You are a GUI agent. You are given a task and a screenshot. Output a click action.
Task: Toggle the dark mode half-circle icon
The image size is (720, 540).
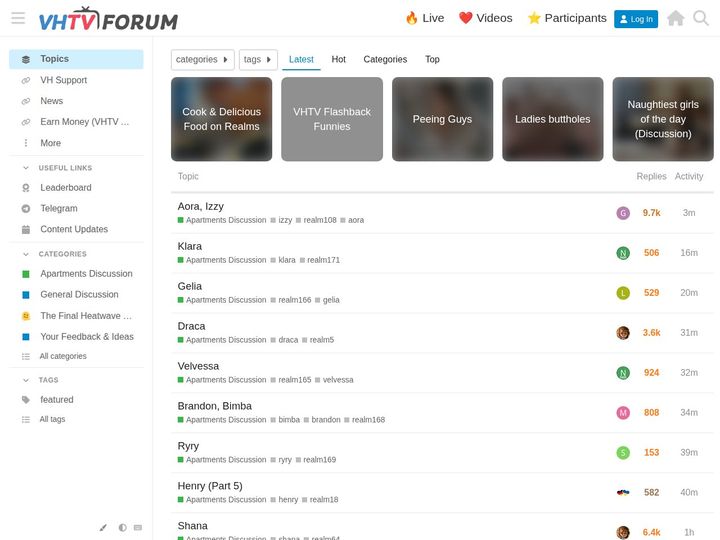123,527
